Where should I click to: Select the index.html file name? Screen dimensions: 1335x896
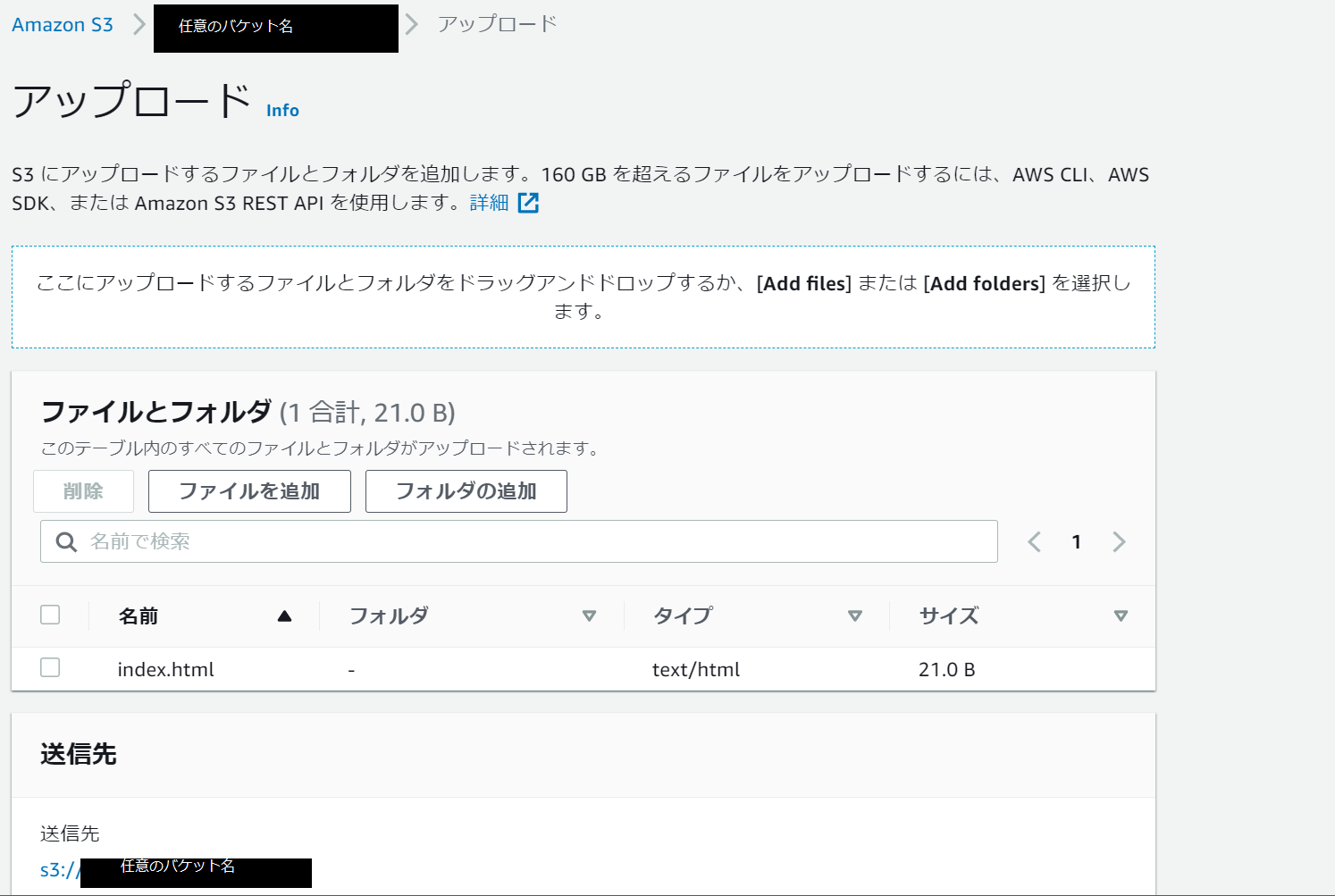pyautogui.click(x=166, y=669)
